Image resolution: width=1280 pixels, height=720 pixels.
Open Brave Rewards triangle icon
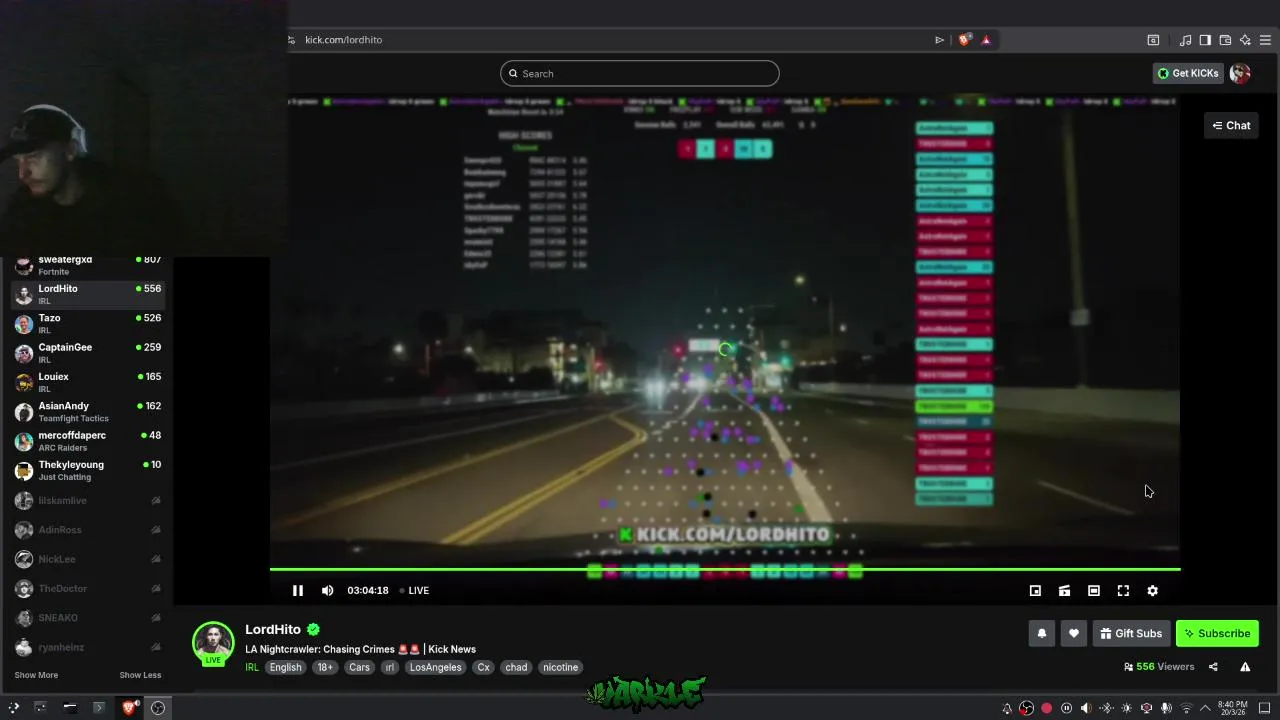pyautogui.click(x=986, y=40)
